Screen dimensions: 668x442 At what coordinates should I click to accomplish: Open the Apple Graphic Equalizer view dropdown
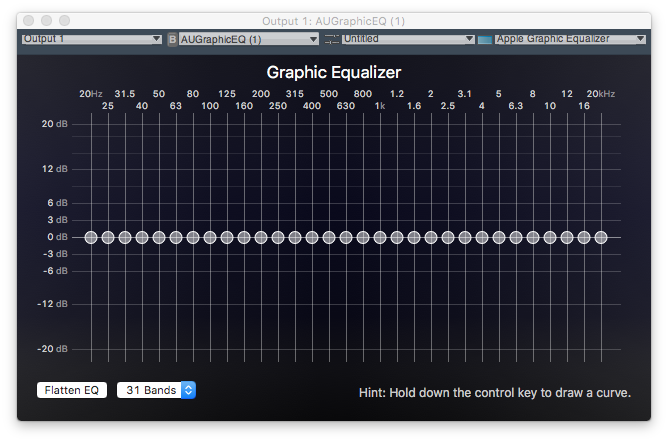click(571, 39)
